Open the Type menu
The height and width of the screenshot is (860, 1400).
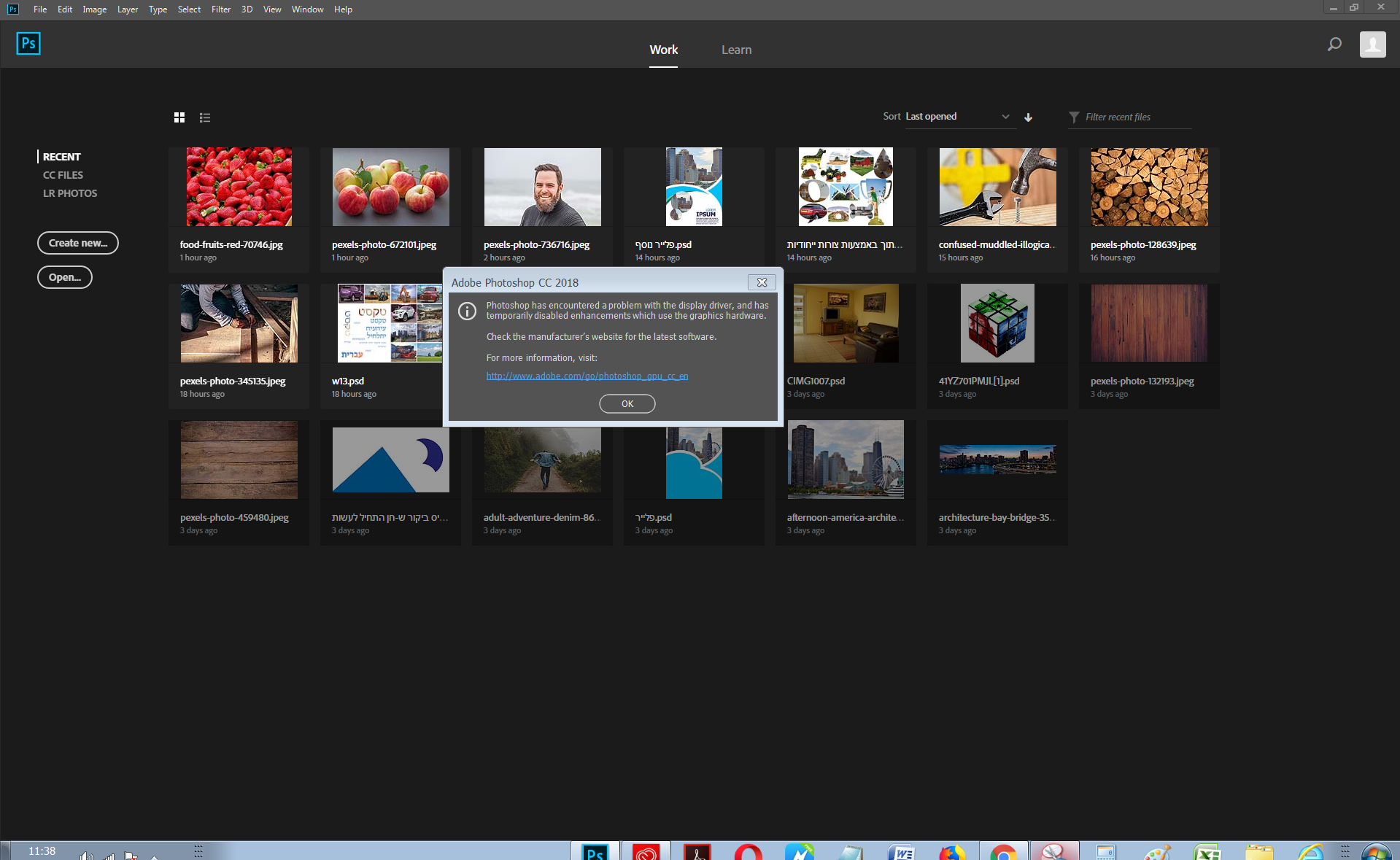[158, 9]
